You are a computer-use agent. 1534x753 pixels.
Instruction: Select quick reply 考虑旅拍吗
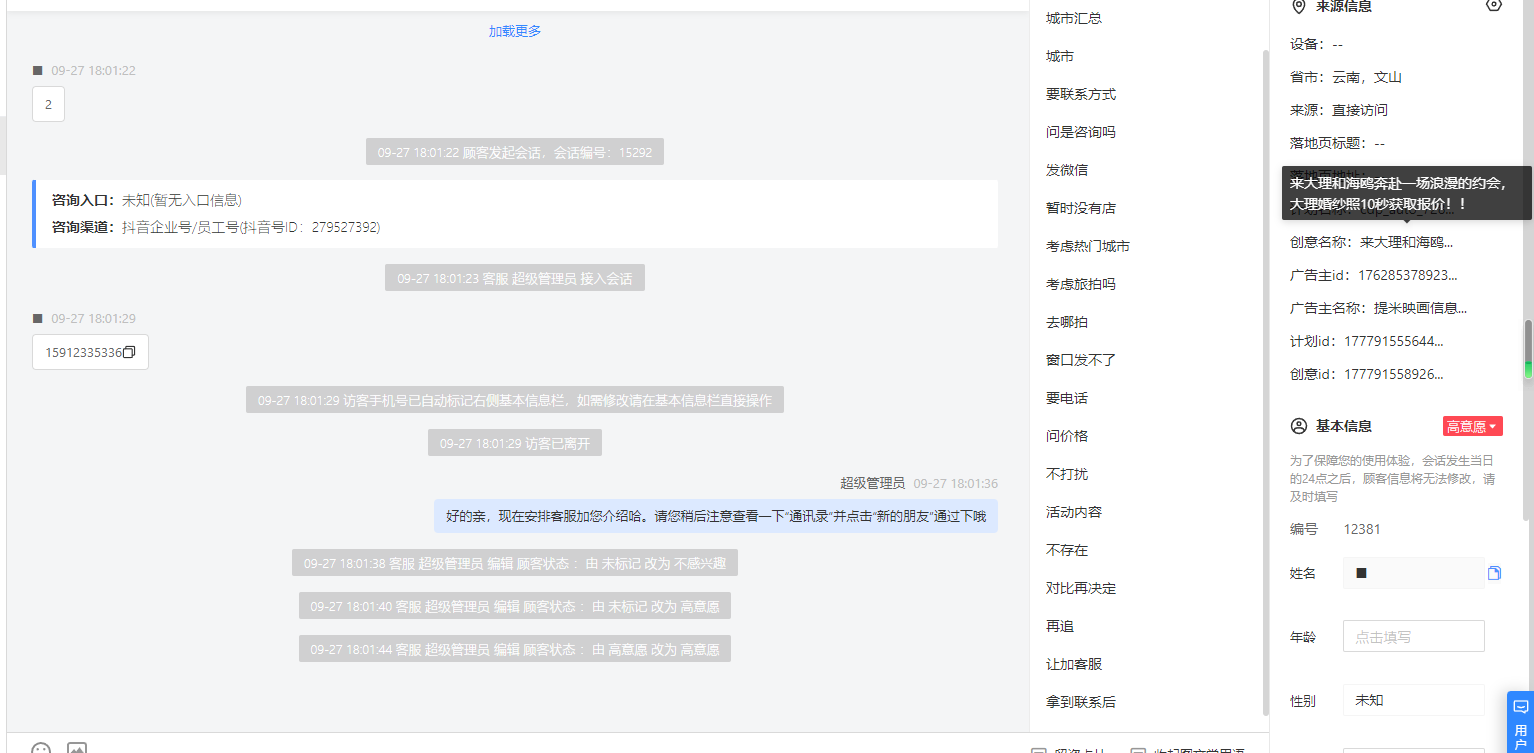tap(1081, 284)
